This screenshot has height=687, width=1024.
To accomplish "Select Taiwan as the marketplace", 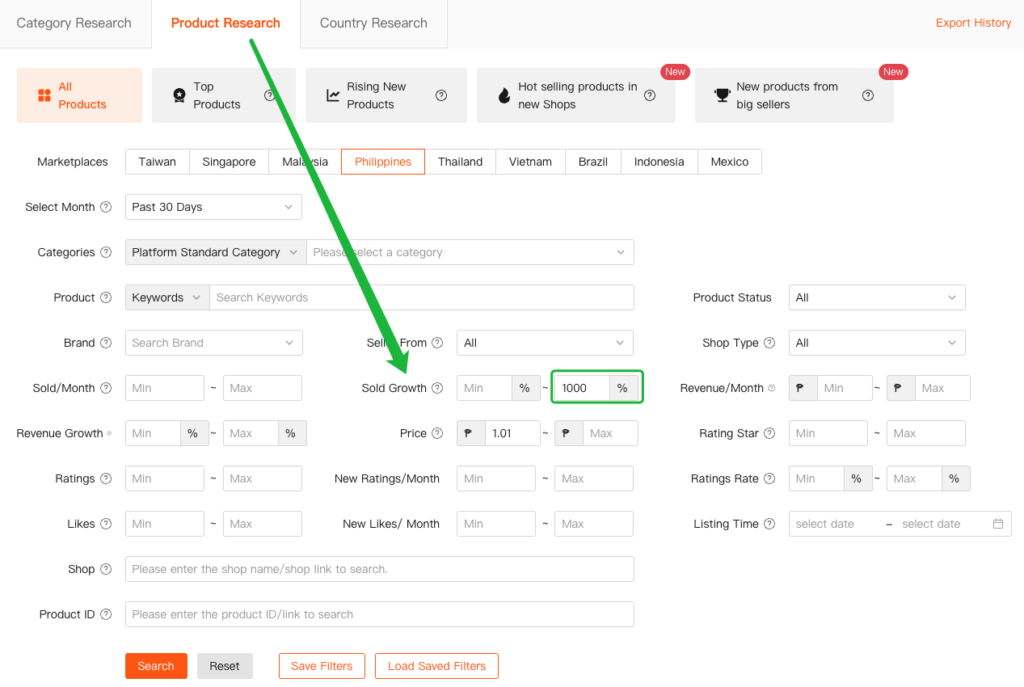I will point(157,162).
